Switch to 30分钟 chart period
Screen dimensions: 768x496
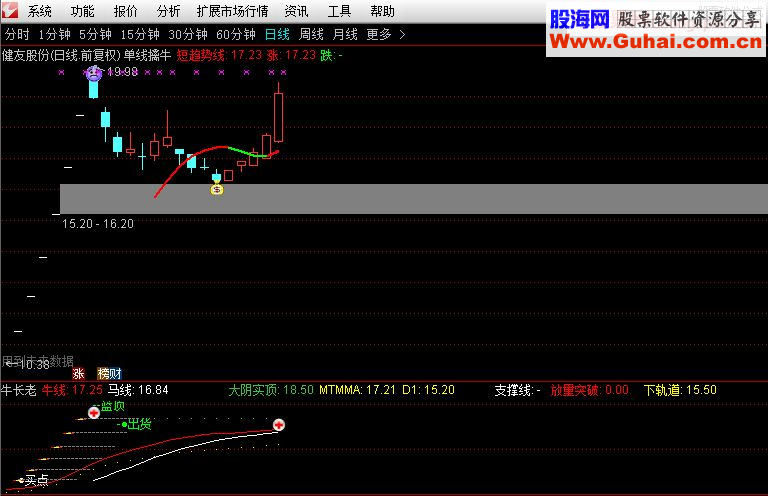tap(188, 35)
